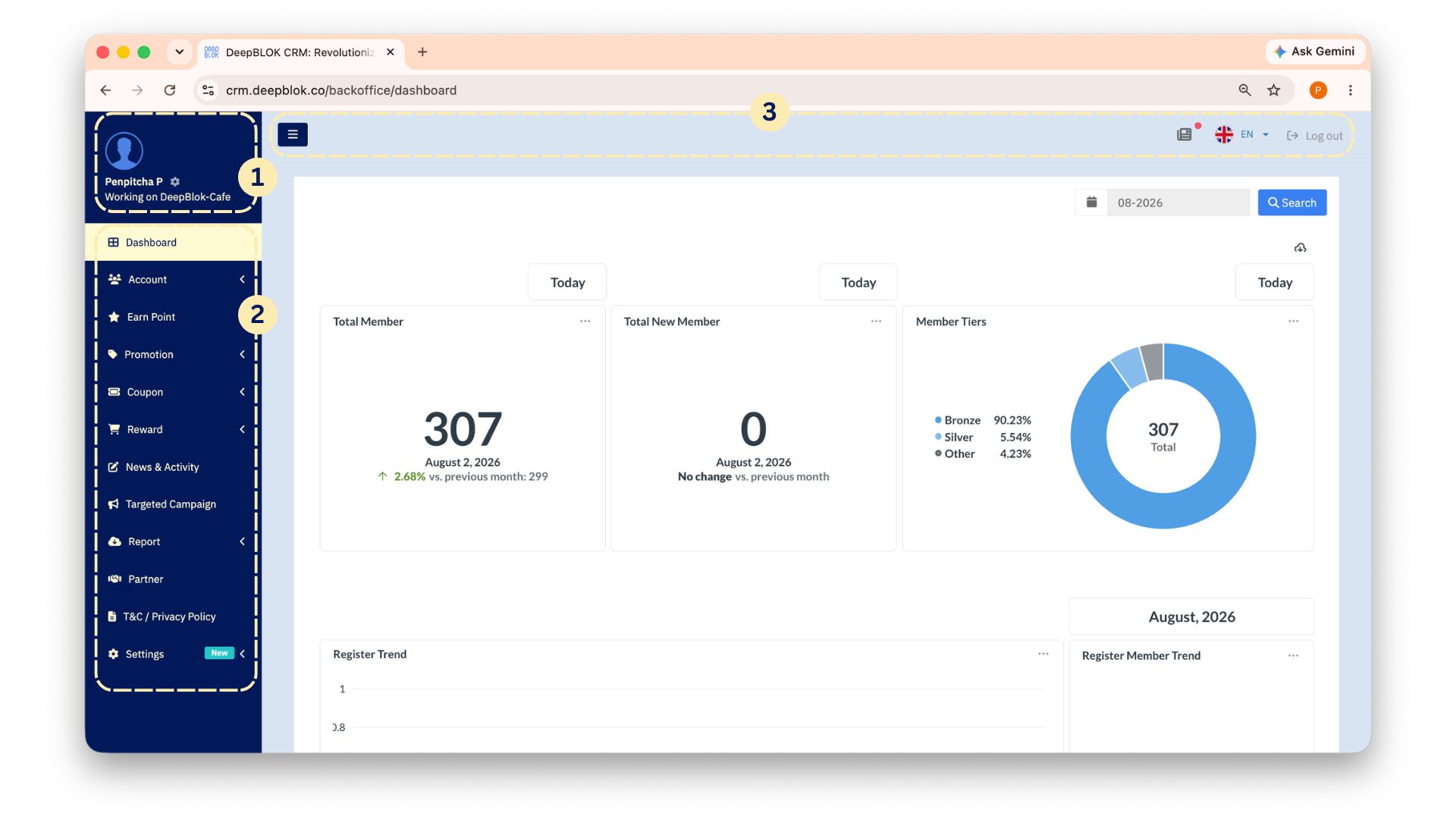This screenshot has height=819, width=1456.
Task: Click the Coupon ticket icon
Action: (115, 392)
